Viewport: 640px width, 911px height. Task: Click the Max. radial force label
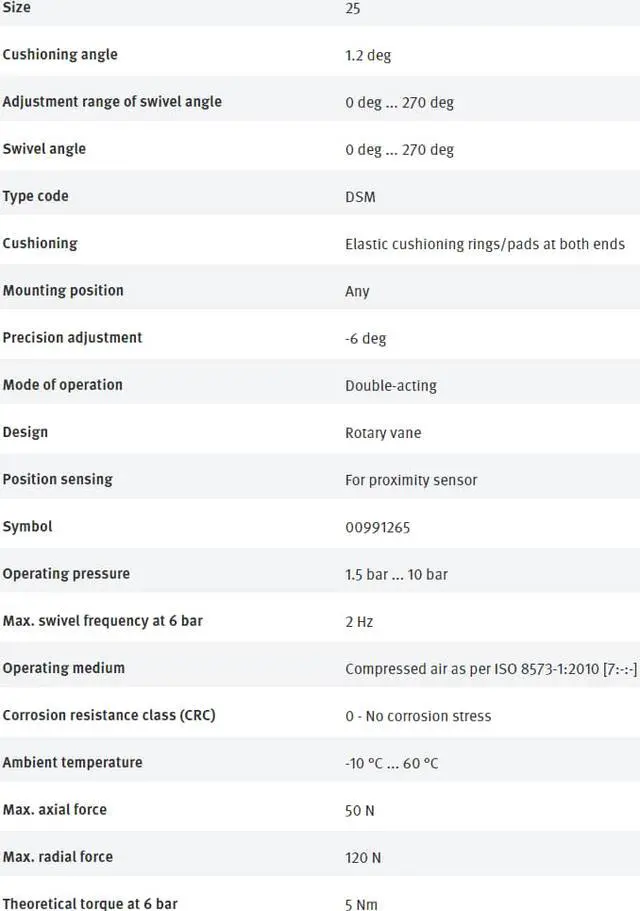(x=57, y=856)
